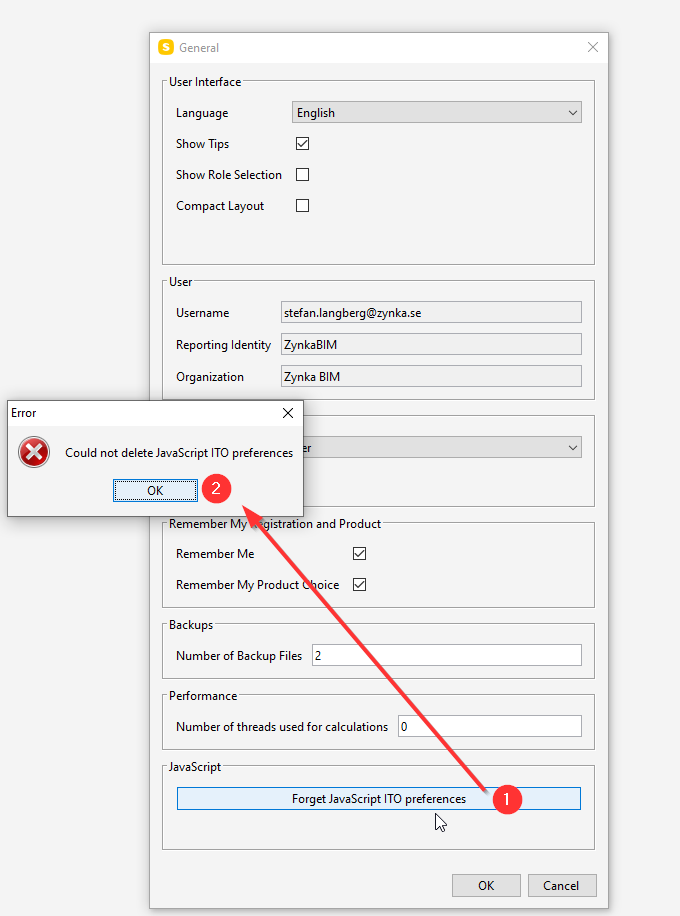
Task: Click the Username field with stefan.langberg@zynka.se
Action: (x=431, y=313)
